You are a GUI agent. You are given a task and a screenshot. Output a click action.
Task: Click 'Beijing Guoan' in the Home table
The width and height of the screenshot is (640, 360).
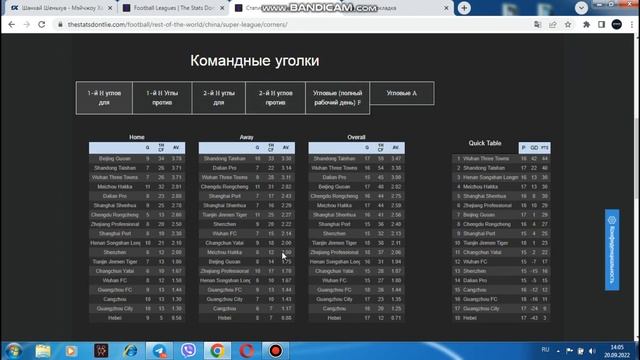(x=115, y=158)
